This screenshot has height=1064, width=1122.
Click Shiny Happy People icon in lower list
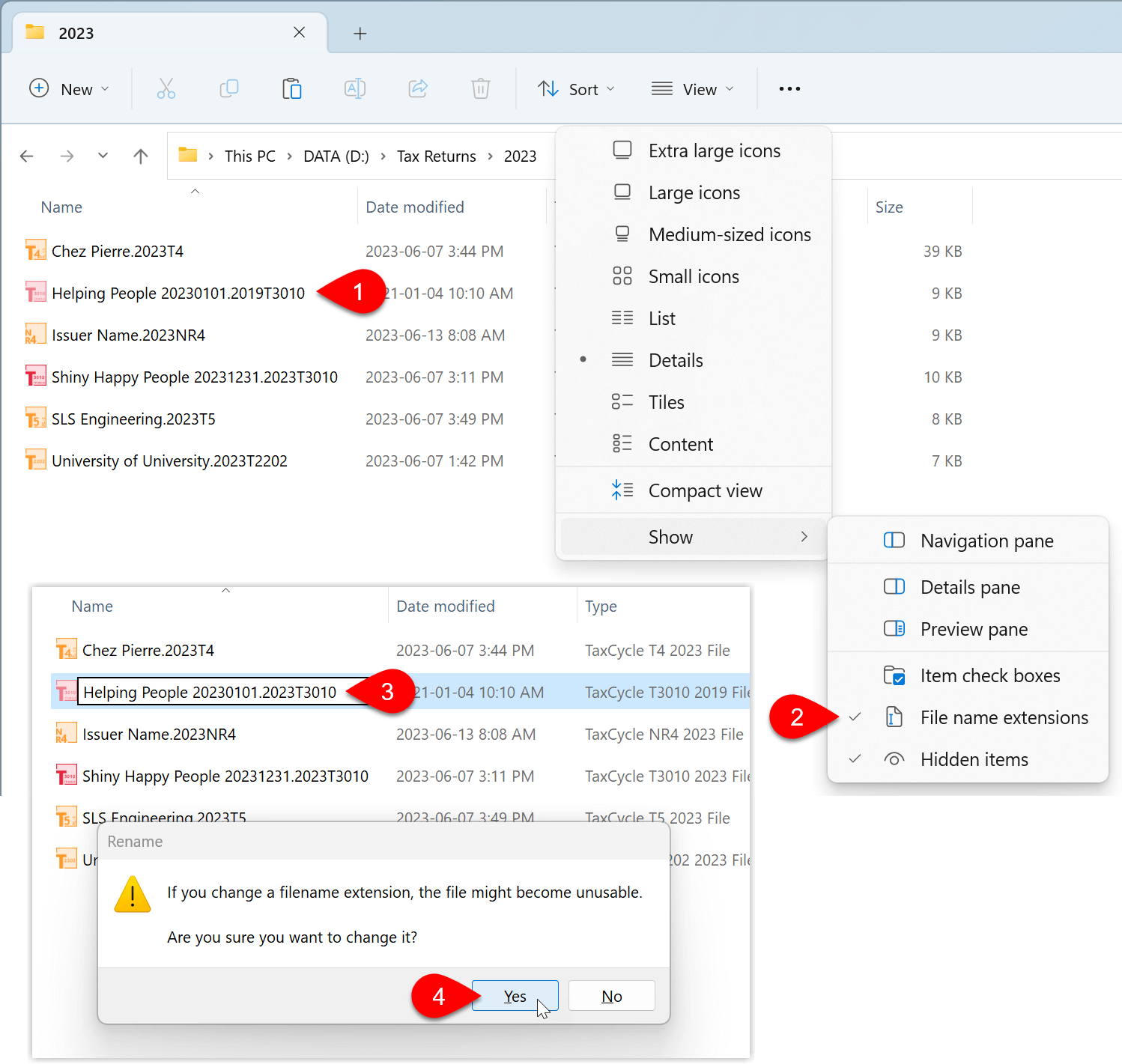[66, 775]
